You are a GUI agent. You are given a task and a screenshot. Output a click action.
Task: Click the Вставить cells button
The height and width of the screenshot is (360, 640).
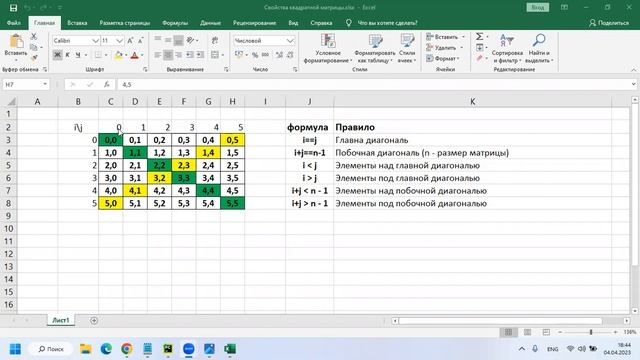pos(445,37)
